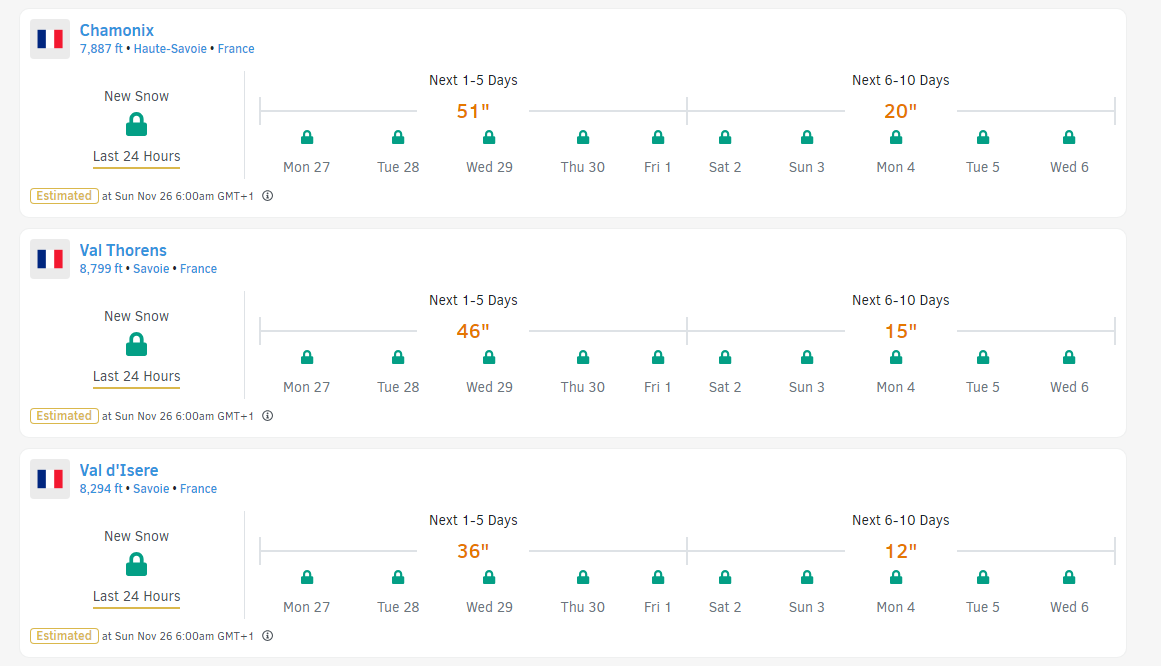Select Last 24 Hours tab for Val Thorens
1161x666 pixels.
(x=137, y=377)
